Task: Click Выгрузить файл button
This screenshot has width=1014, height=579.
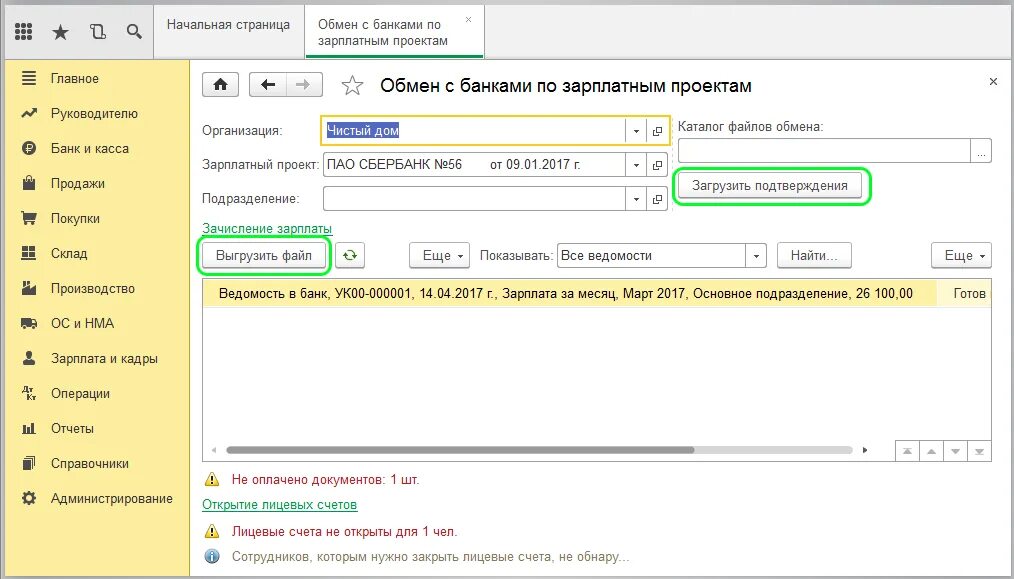Action: pos(264,256)
